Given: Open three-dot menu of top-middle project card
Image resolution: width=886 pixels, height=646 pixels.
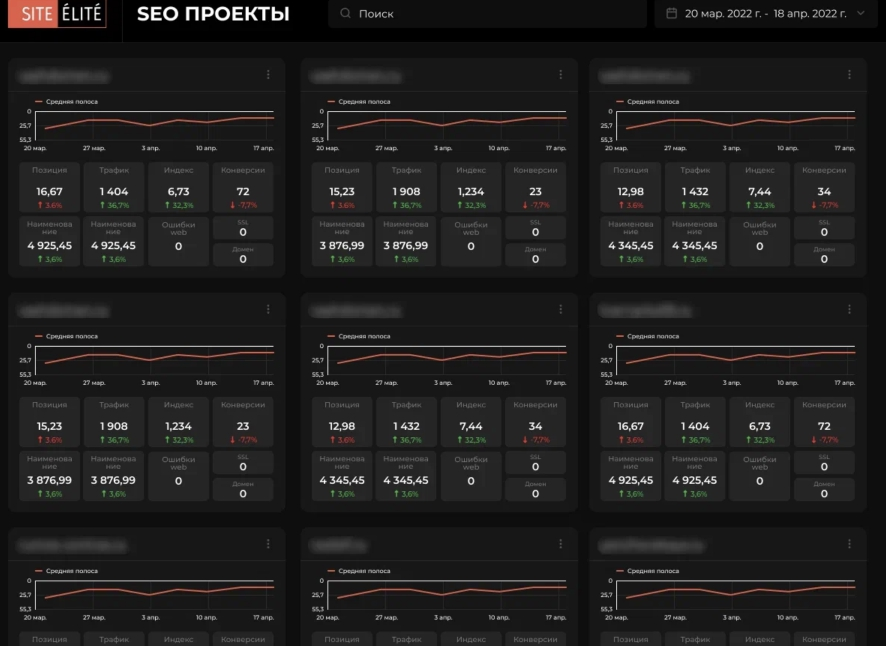Looking at the screenshot, I should click(x=561, y=75).
